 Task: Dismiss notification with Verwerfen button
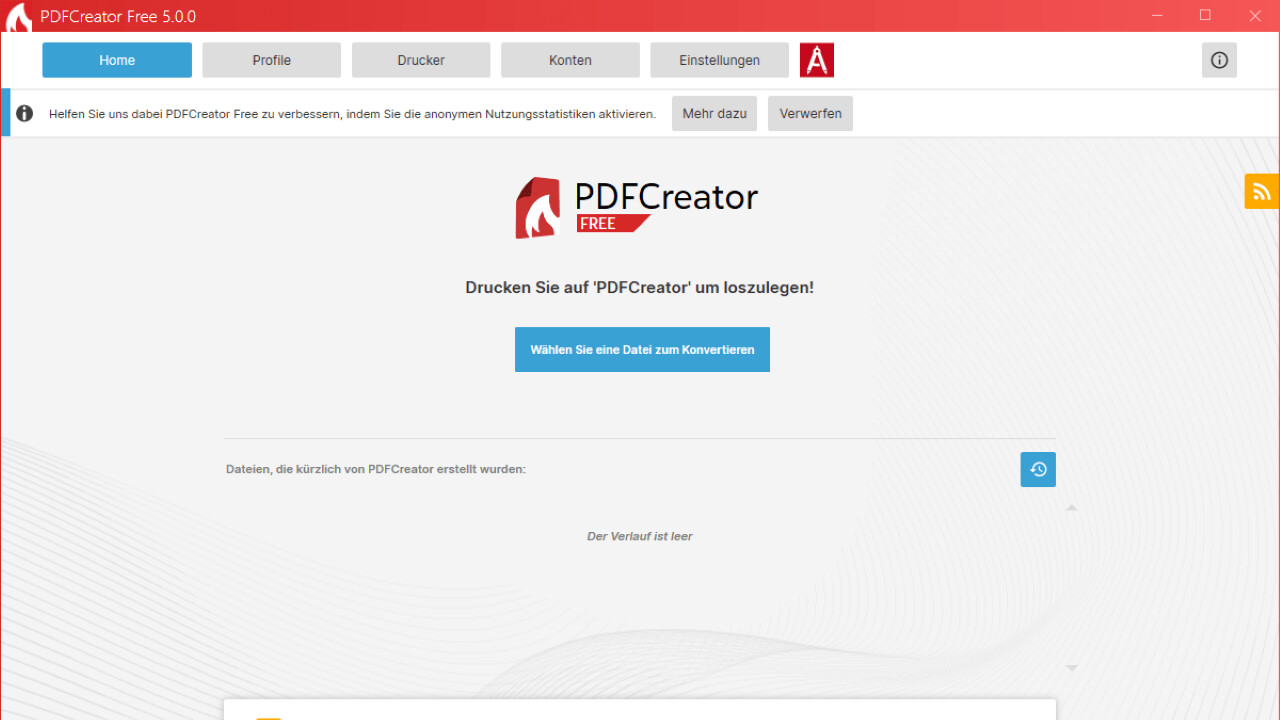(810, 113)
